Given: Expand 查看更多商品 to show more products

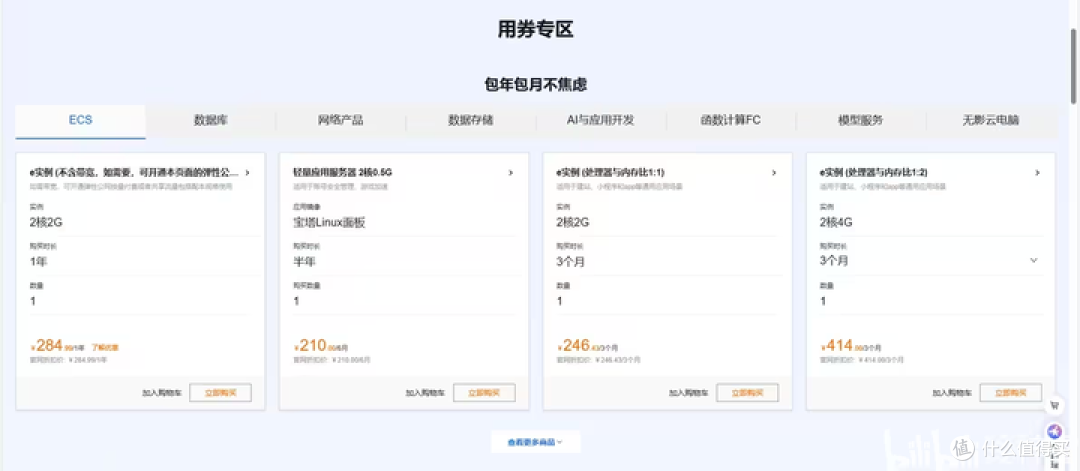Looking at the screenshot, I should [535, 442].
